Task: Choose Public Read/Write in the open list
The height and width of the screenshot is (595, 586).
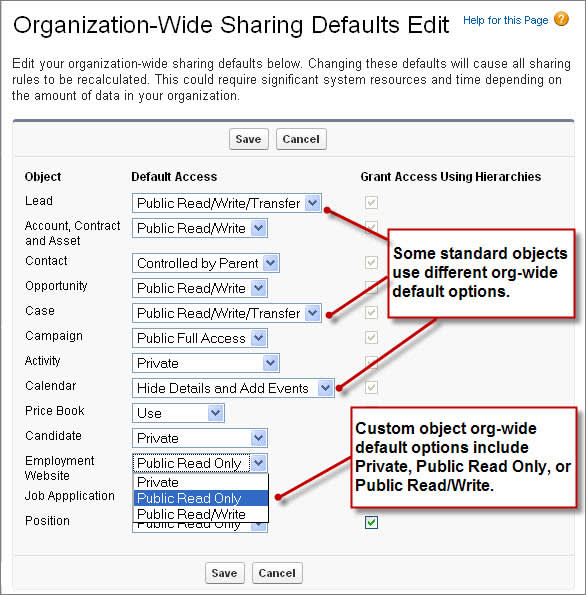Action: point(201,514)
